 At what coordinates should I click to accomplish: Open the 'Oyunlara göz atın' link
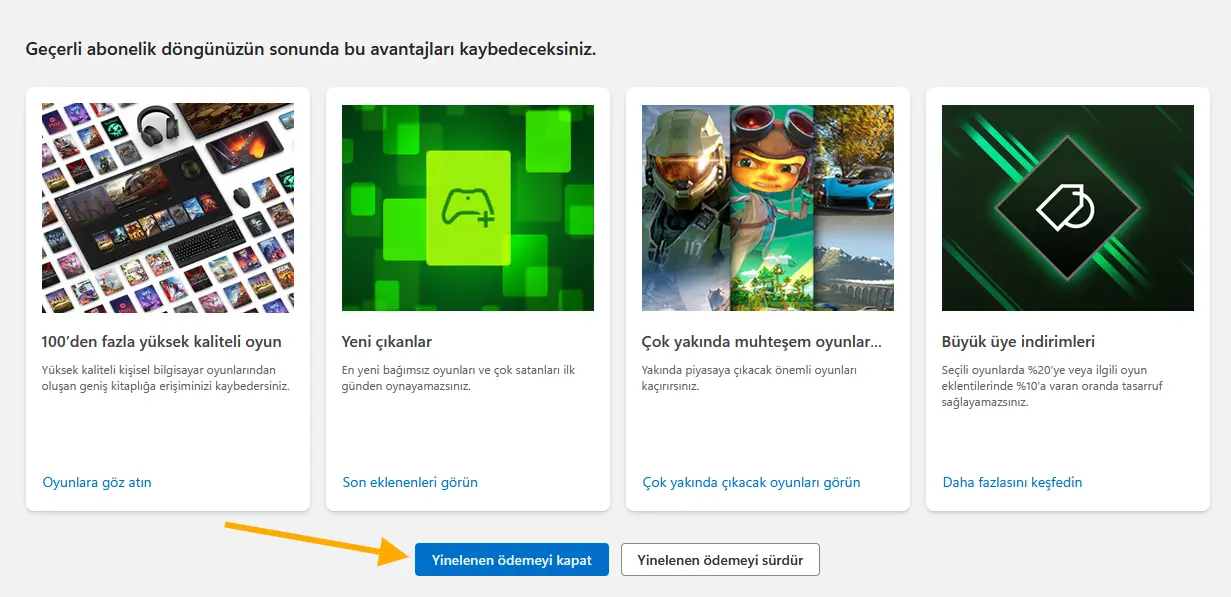(x=97, y=482)
